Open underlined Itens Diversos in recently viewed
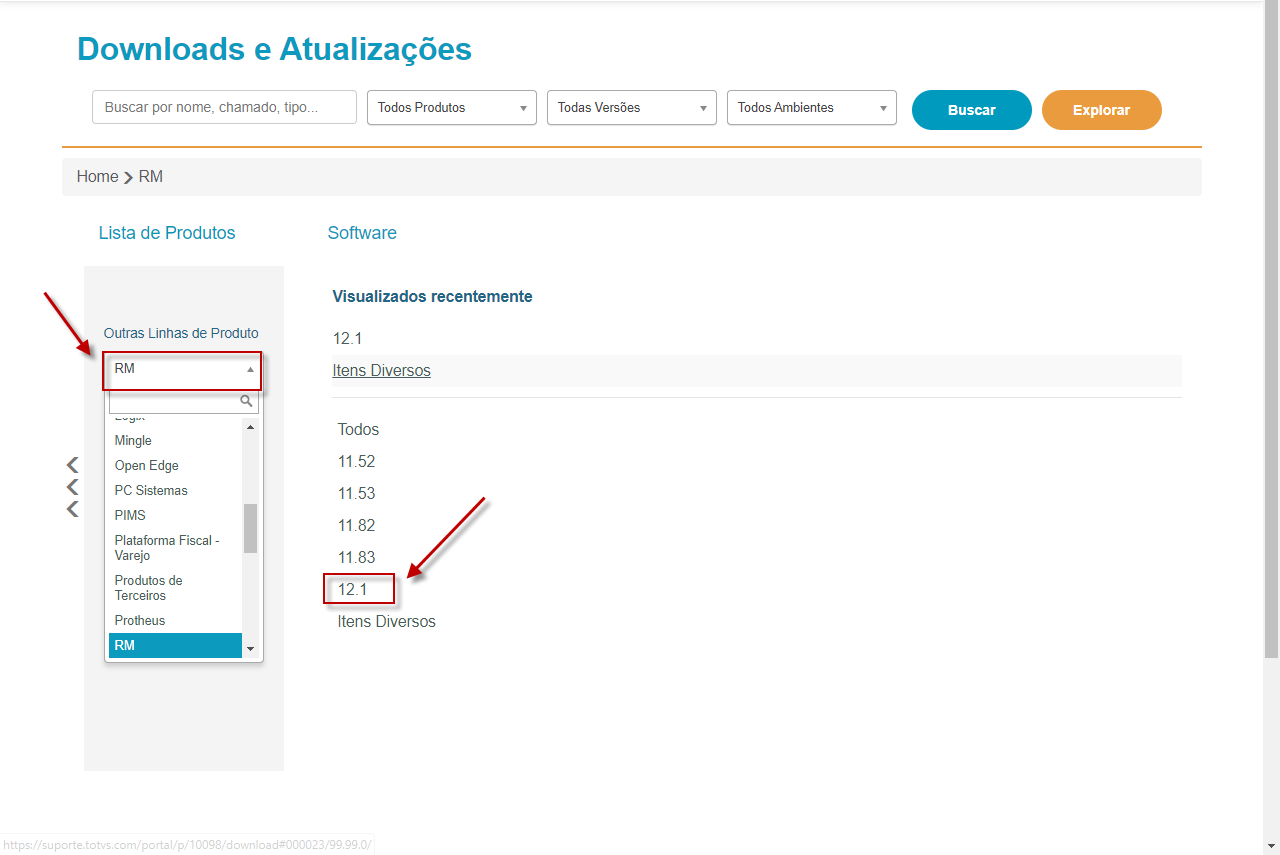The height and width of the screenshot is (855, 1280). (x=381, y=371)
